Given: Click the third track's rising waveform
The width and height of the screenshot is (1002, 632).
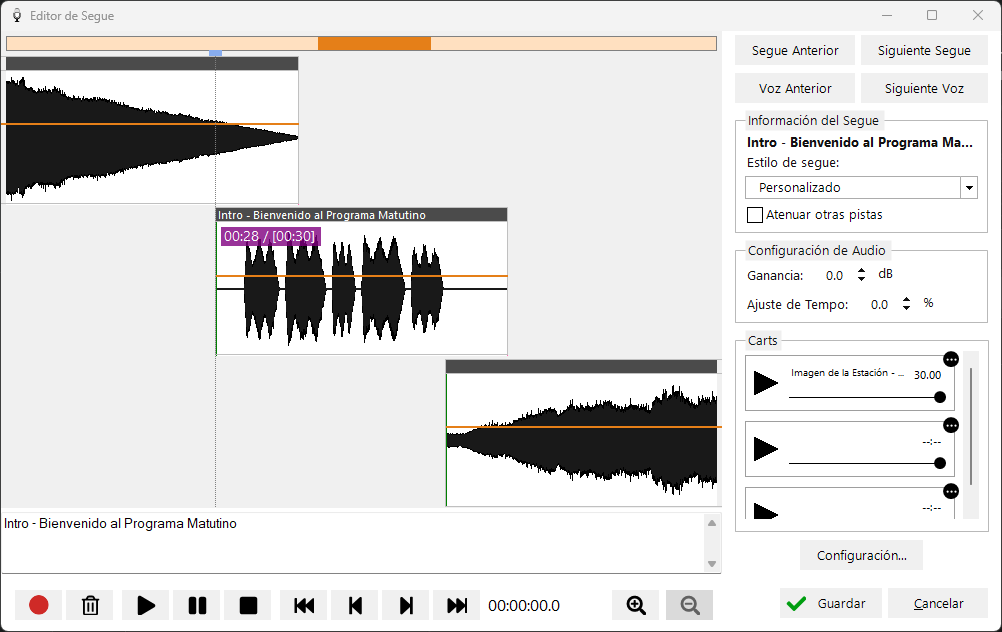Looking at the screenshot, I should (x=582, y=440).
